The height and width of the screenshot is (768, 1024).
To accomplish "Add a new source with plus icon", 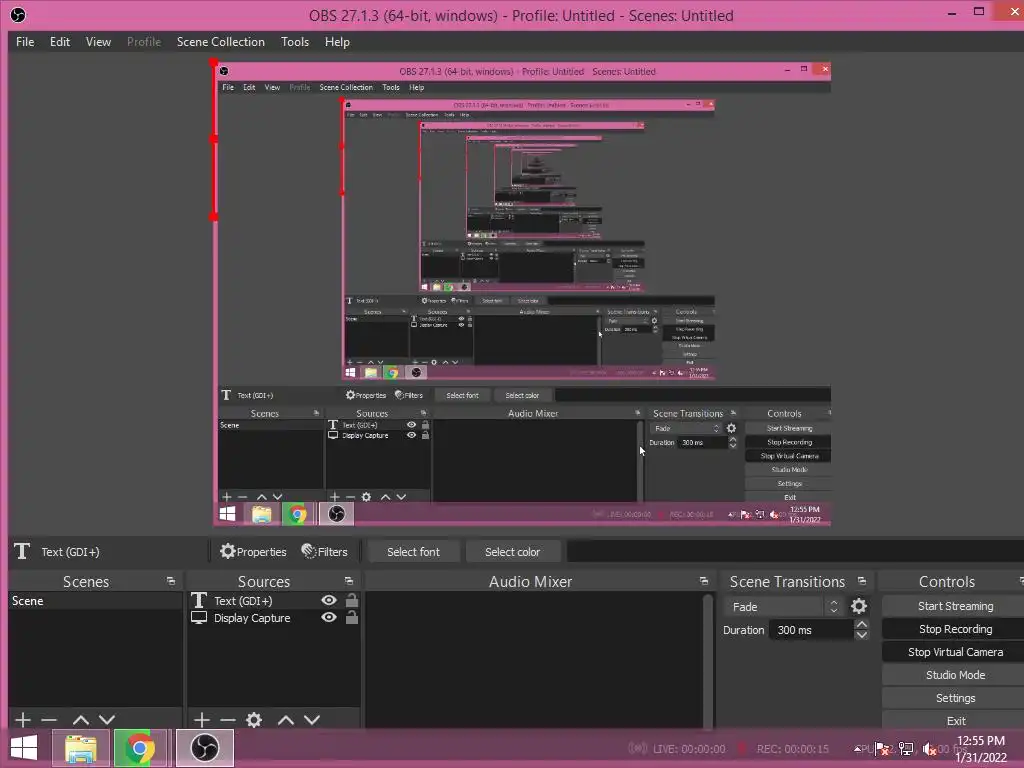I will [x=202, y=720].
